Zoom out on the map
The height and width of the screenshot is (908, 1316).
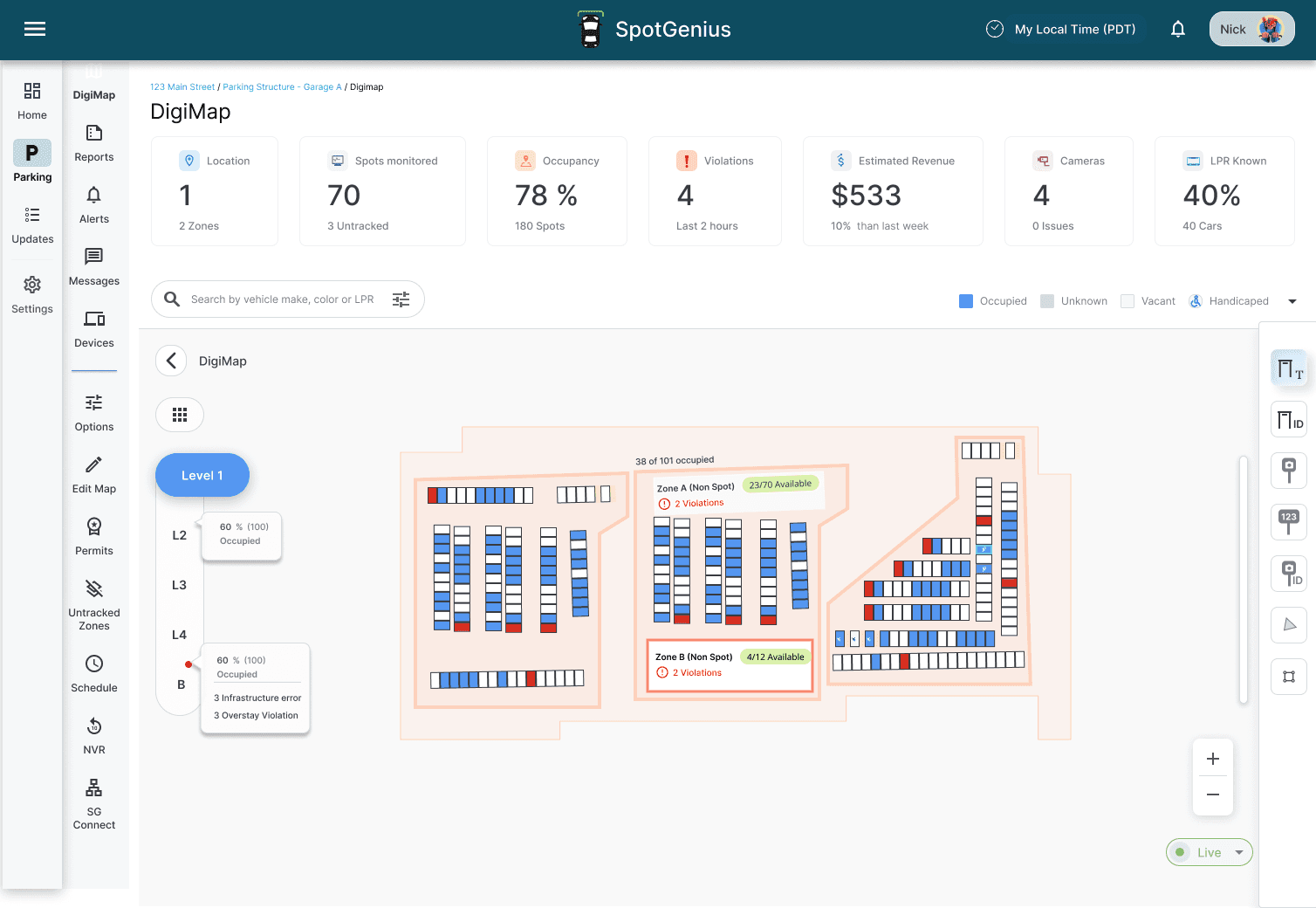click(1213, 795)
